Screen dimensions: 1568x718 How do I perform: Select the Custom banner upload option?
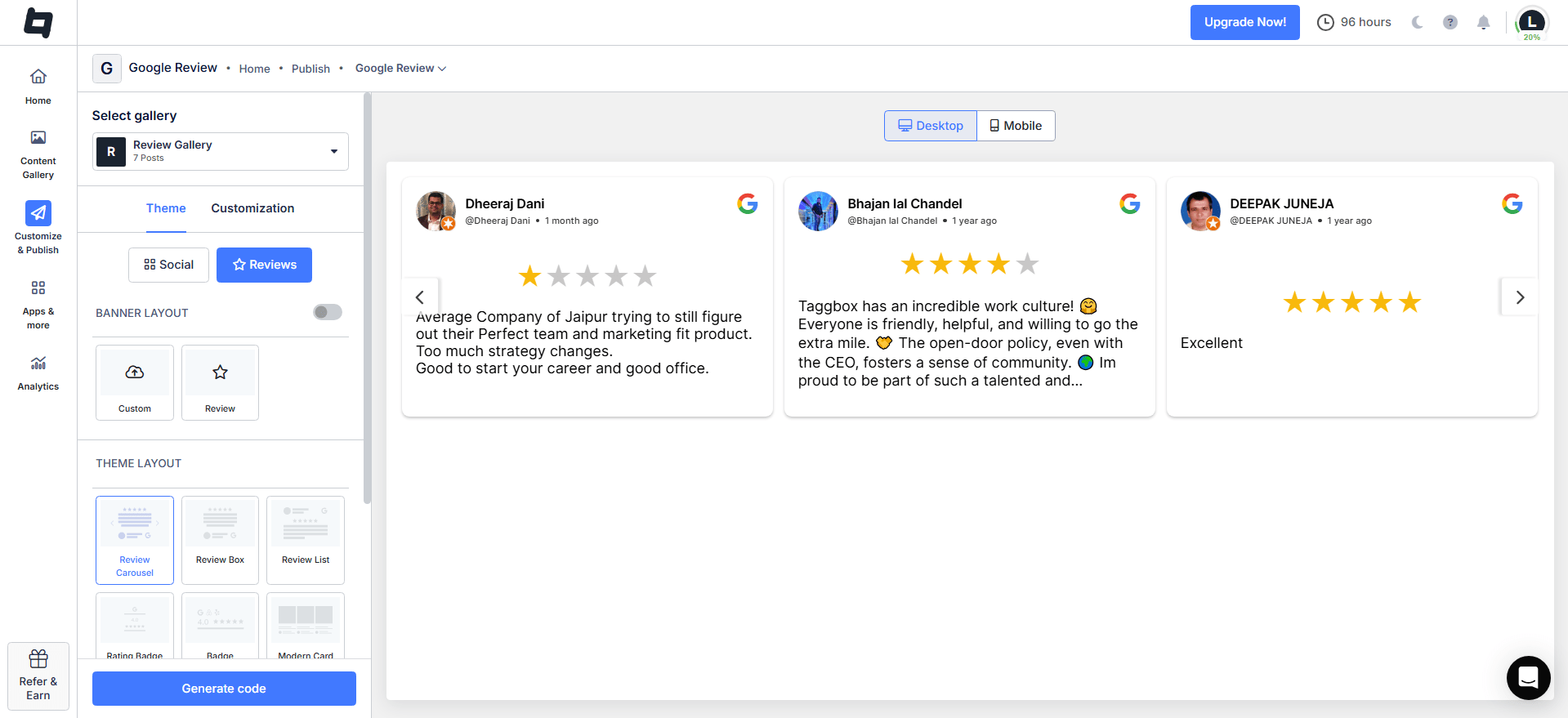135,382
